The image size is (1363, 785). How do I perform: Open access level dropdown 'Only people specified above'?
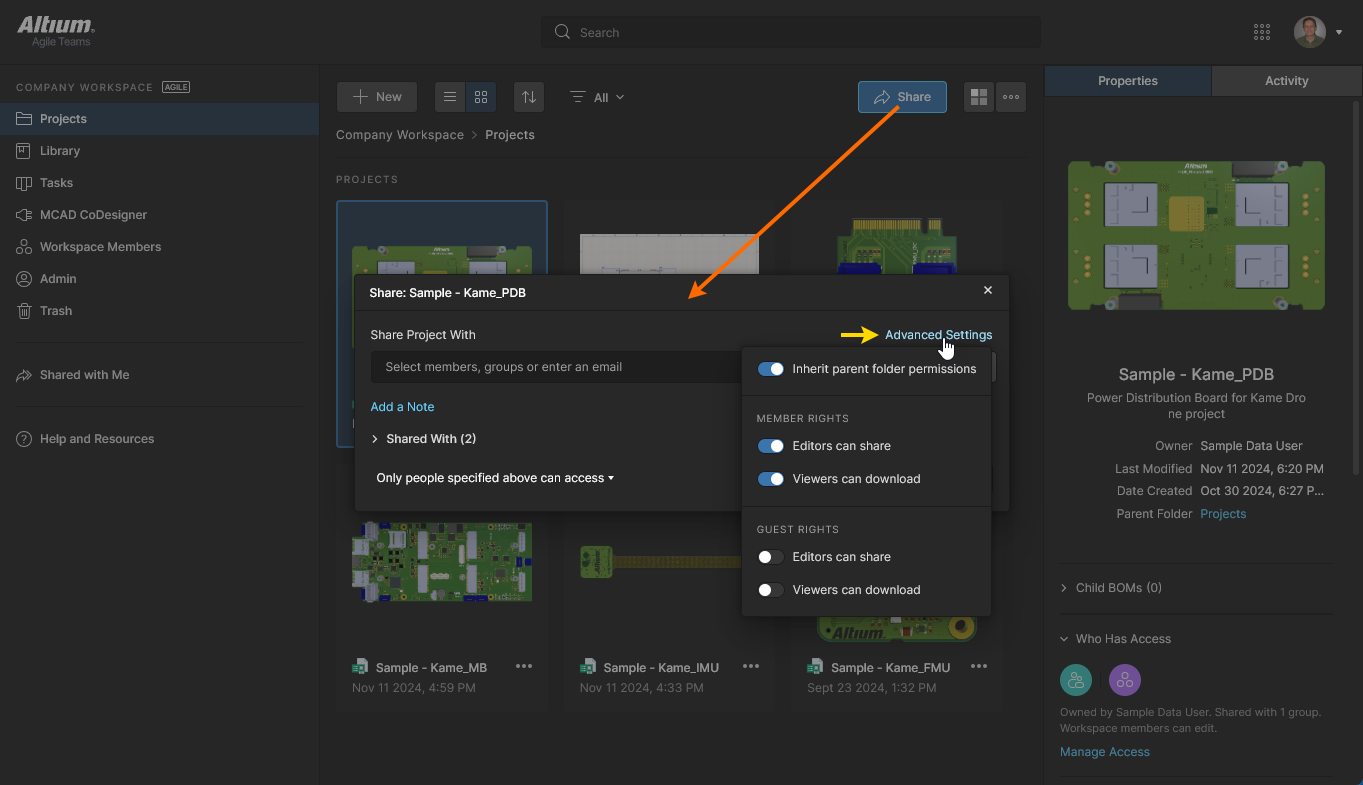[495, 478]
